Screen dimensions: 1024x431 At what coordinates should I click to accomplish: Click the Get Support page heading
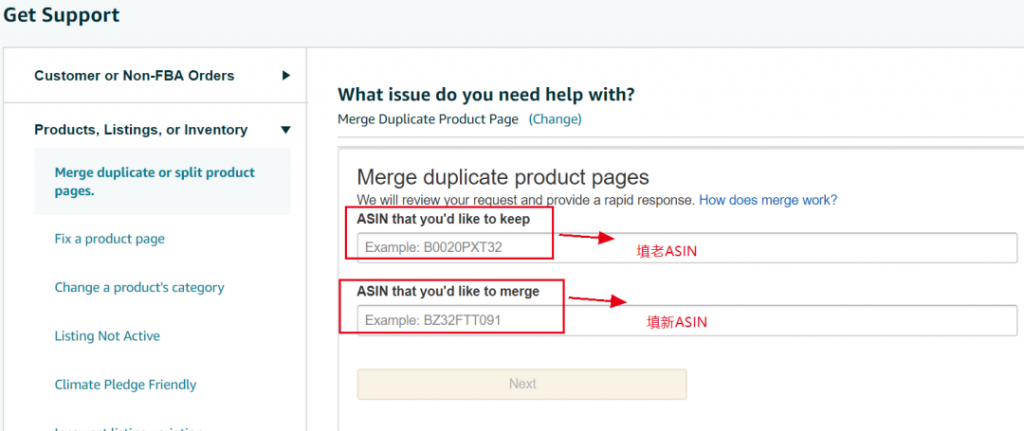tap(61, 14)
